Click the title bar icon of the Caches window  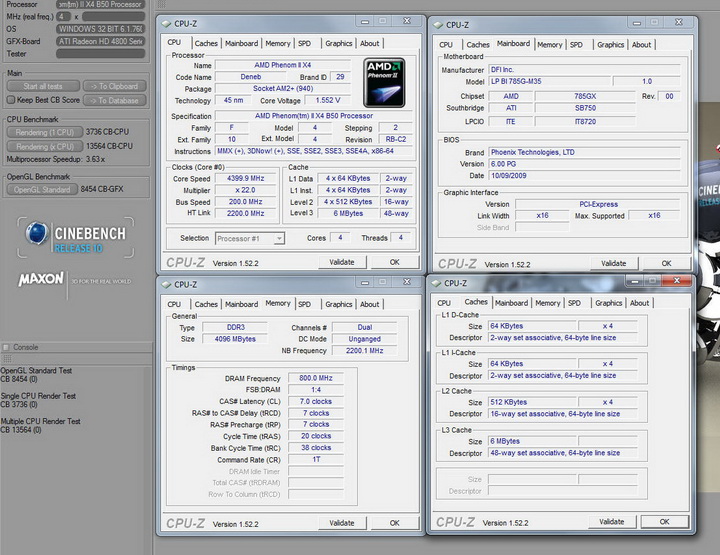coord(437,284)
